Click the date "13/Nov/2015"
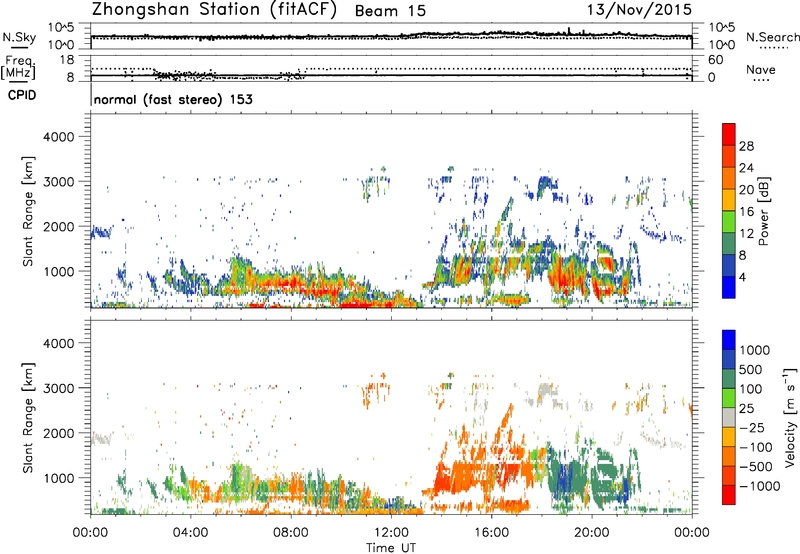800x554 pixels. tap(639, 9)
